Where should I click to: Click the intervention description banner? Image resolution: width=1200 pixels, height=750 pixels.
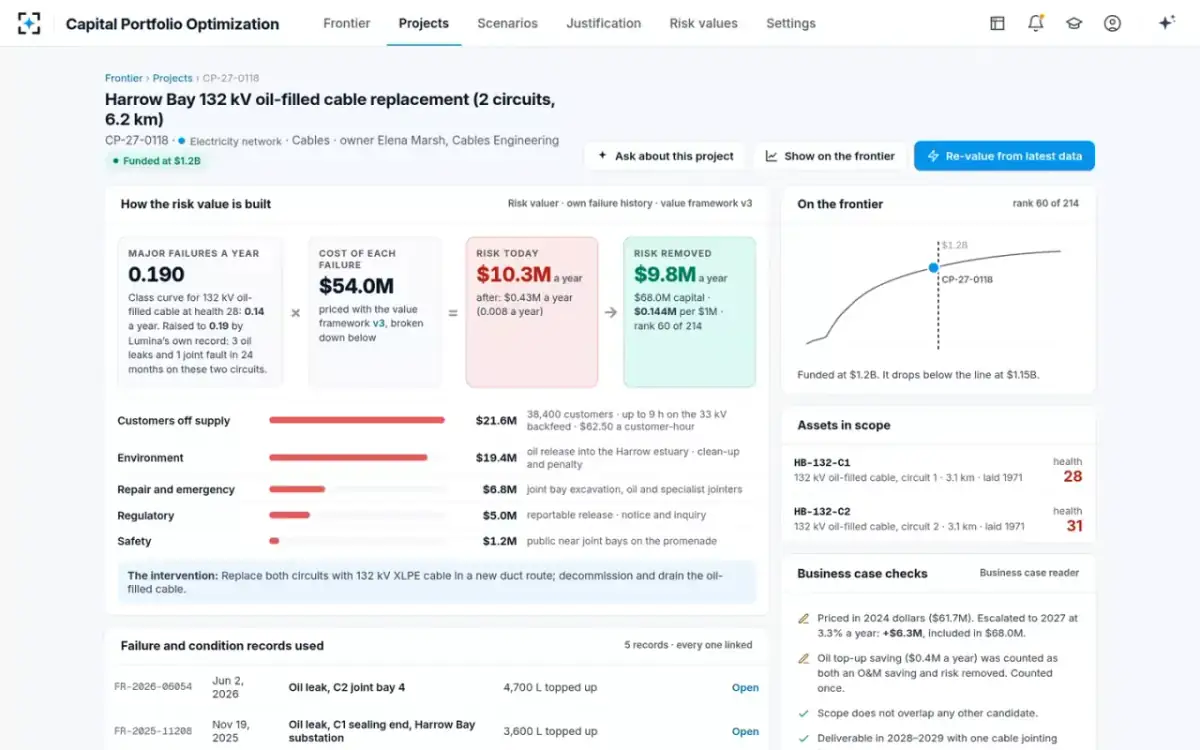pos(437,582)
